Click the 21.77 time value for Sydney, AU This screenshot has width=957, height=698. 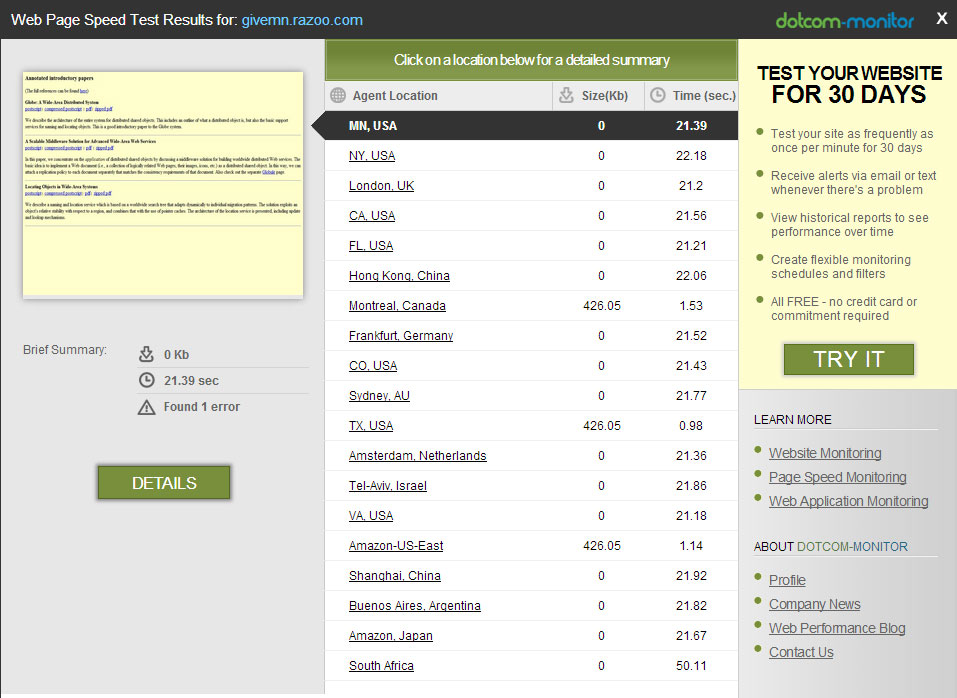point(691,395)
